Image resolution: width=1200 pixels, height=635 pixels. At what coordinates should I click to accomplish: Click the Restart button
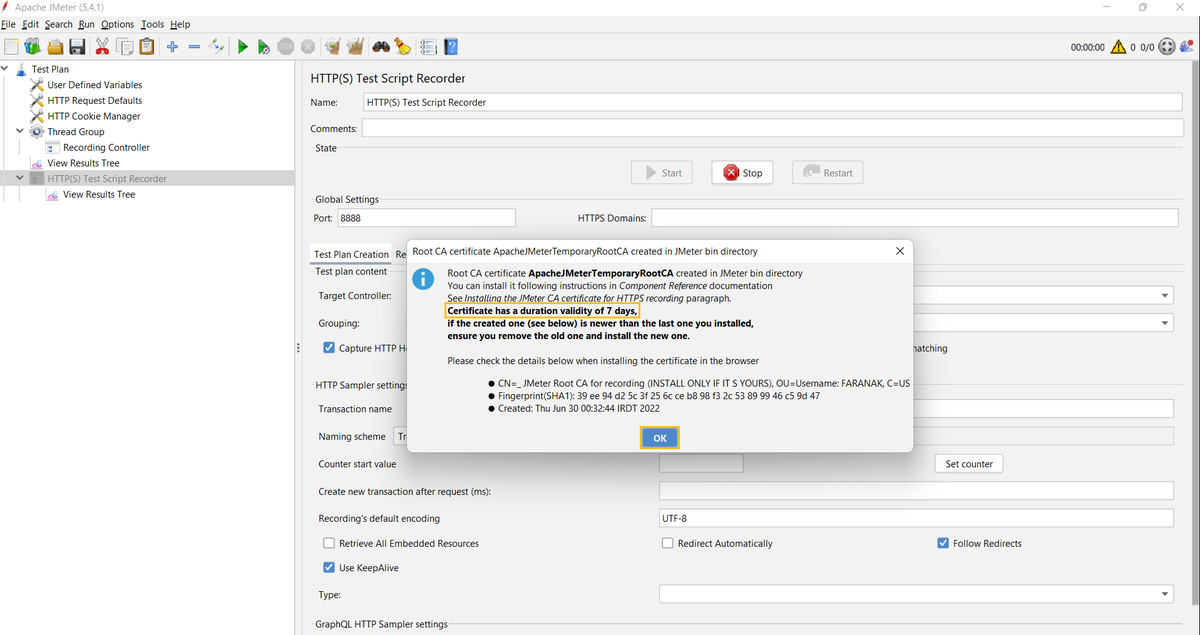(x=828, y=173)
